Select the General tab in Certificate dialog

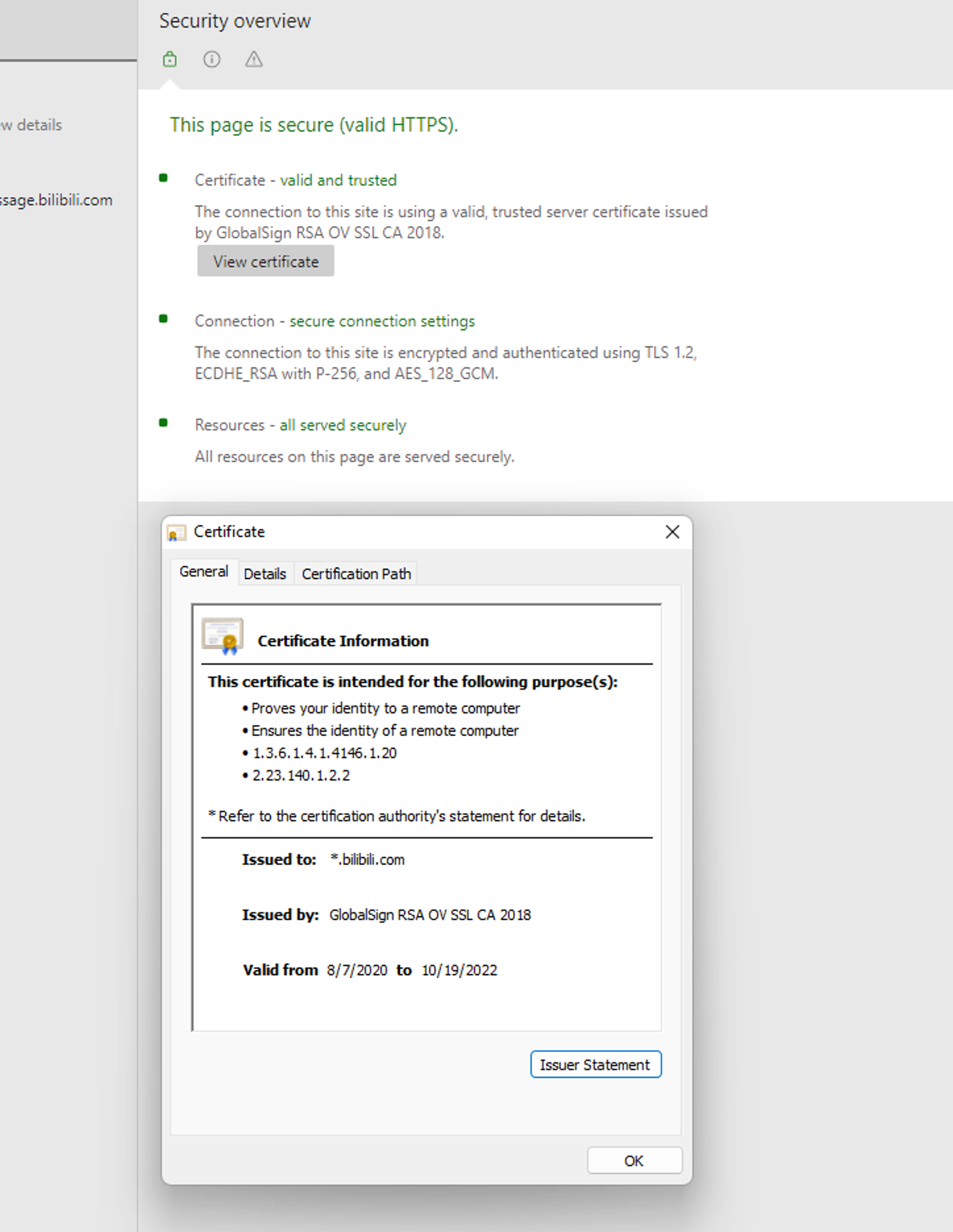tap(204, 572)
